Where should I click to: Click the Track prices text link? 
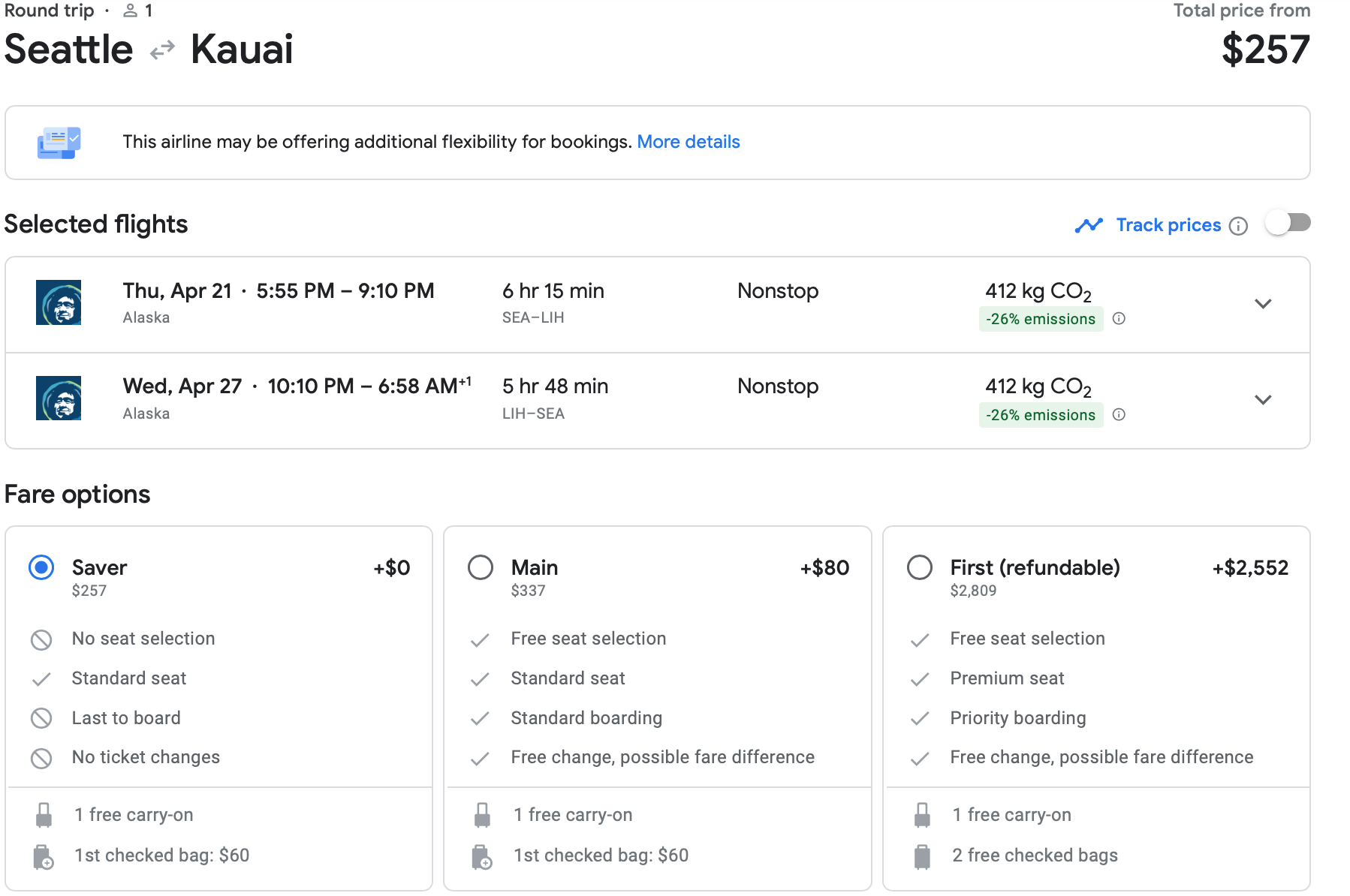(x=1168, y=225)
